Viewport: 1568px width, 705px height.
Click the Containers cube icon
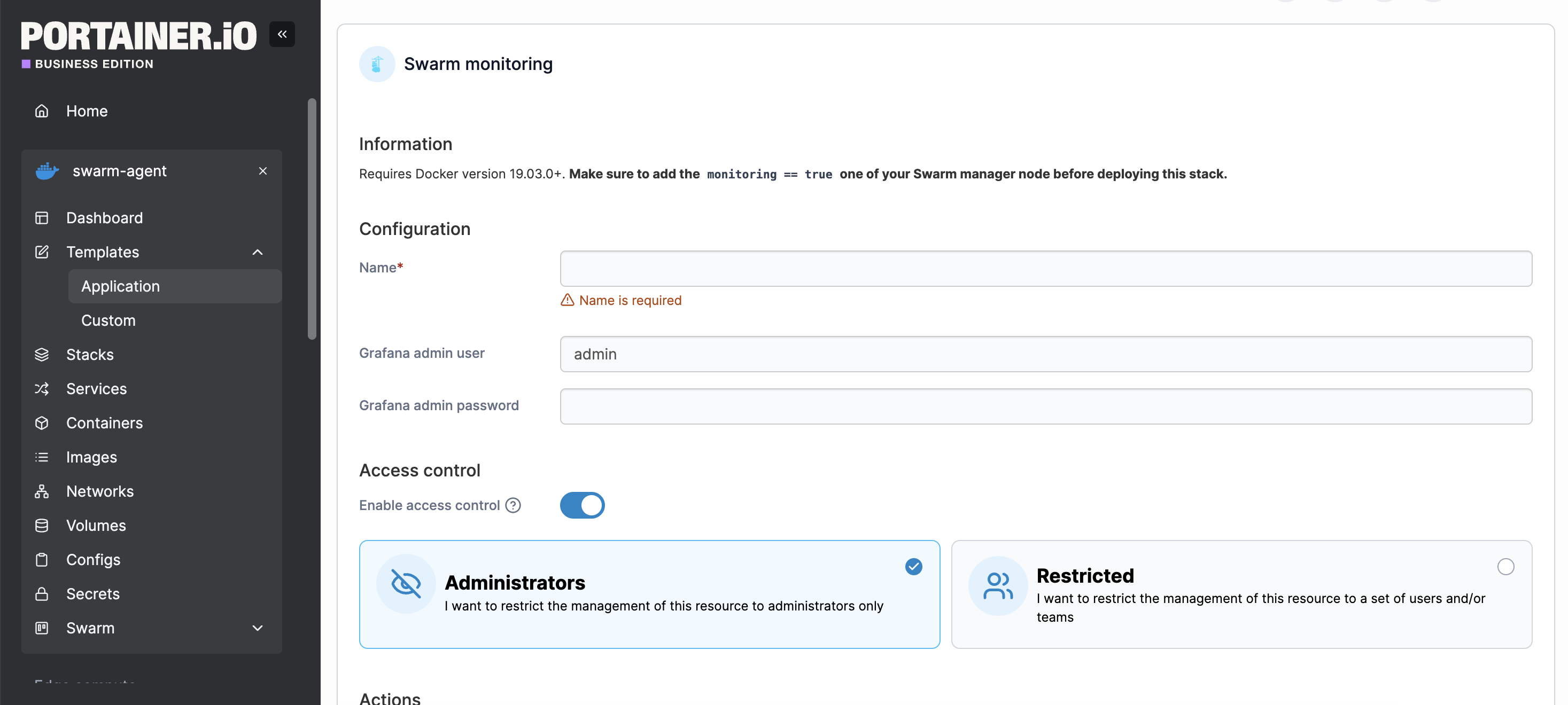41,423
